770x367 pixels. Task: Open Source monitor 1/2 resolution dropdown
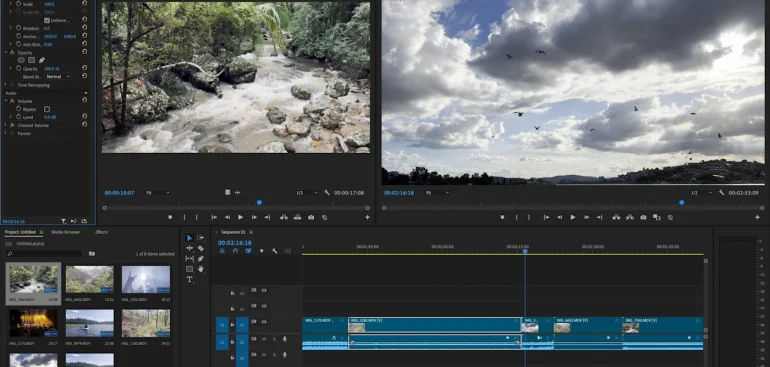307,193
